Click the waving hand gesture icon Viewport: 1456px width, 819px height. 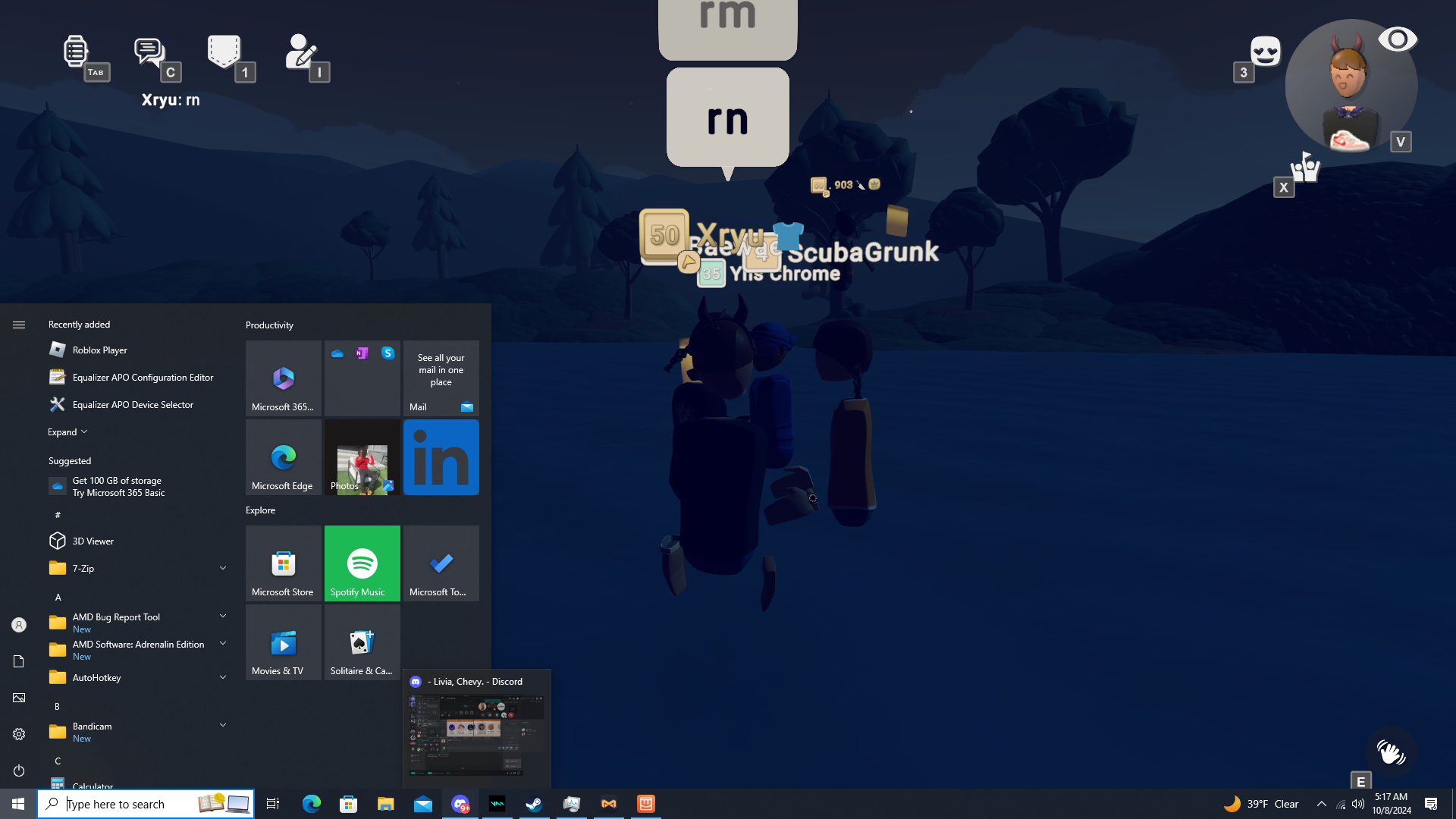[1390, 752]
